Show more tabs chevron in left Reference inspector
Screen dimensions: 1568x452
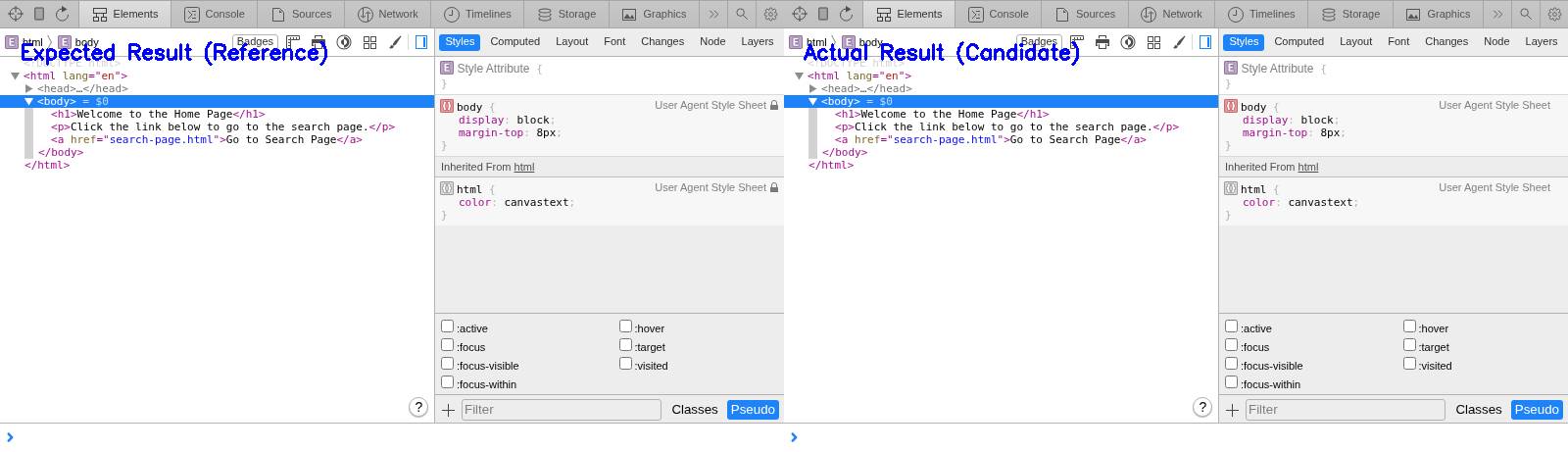[713, 14]
